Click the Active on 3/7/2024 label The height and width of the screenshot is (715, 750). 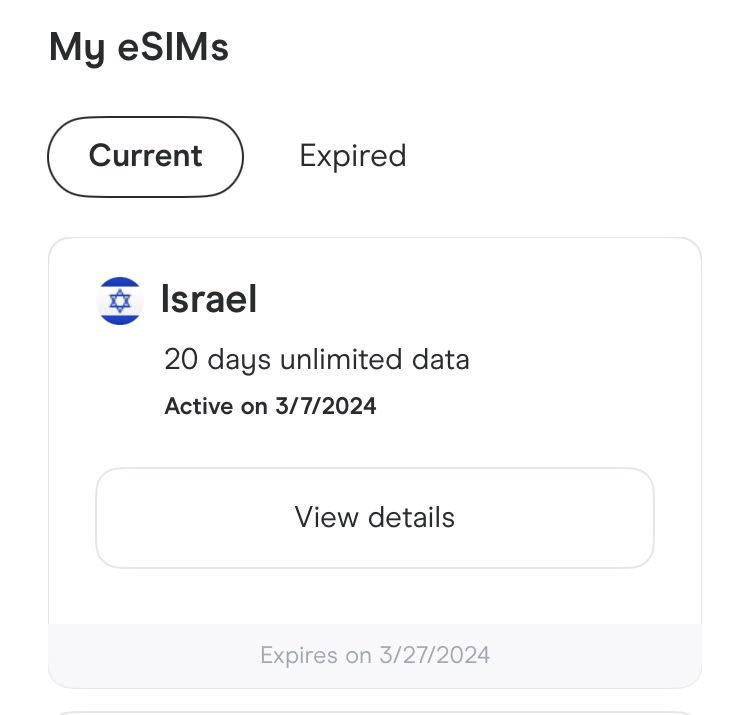[270, 406]
